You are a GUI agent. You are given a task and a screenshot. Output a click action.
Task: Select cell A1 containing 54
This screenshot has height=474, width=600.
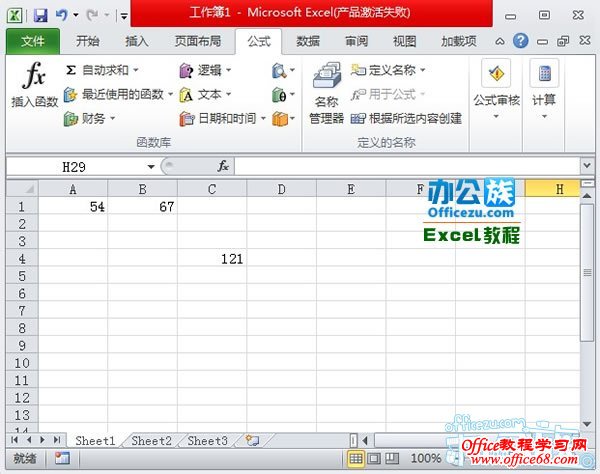73,206
